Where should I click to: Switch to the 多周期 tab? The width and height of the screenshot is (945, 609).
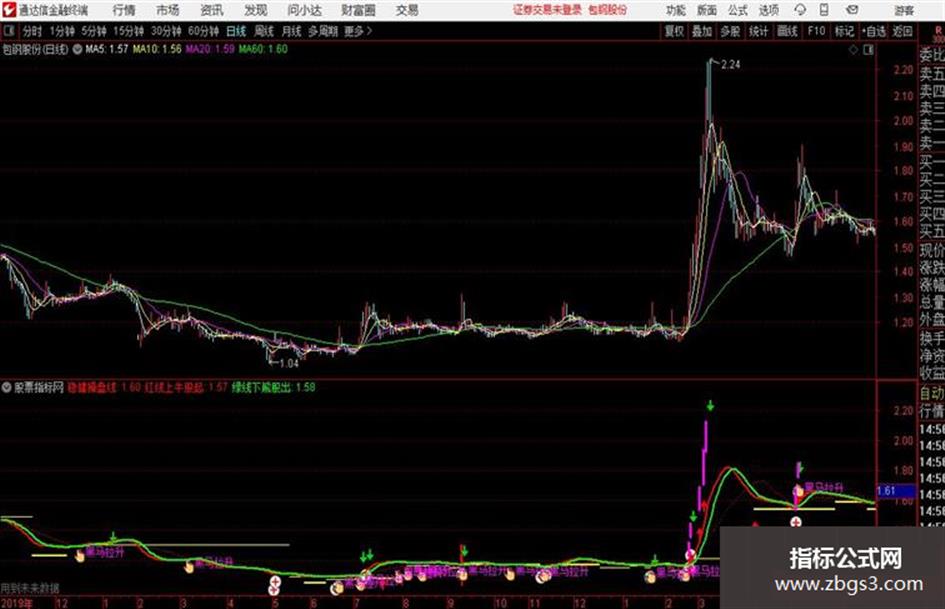323,31
